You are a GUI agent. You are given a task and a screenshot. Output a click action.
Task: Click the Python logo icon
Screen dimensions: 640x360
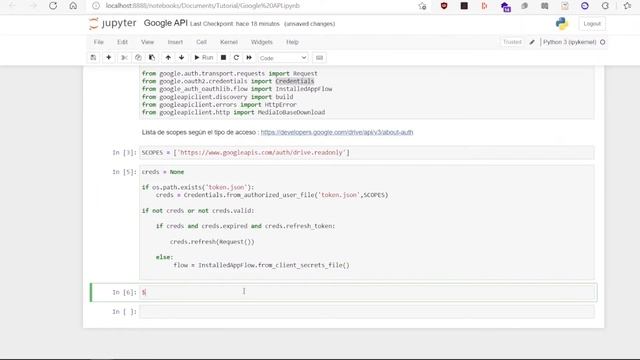pyautogui.click(x=562, y=24)
